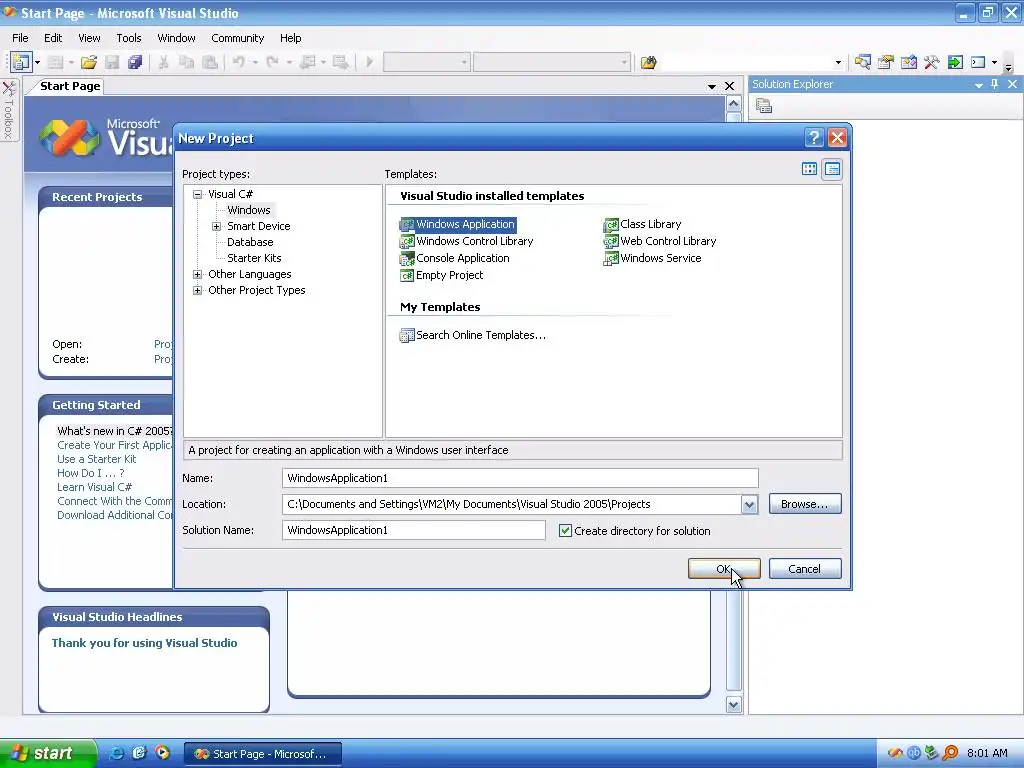Screen dimensions: 1024x768
Task: Click the Windows Start button
Action: point(48,753)
